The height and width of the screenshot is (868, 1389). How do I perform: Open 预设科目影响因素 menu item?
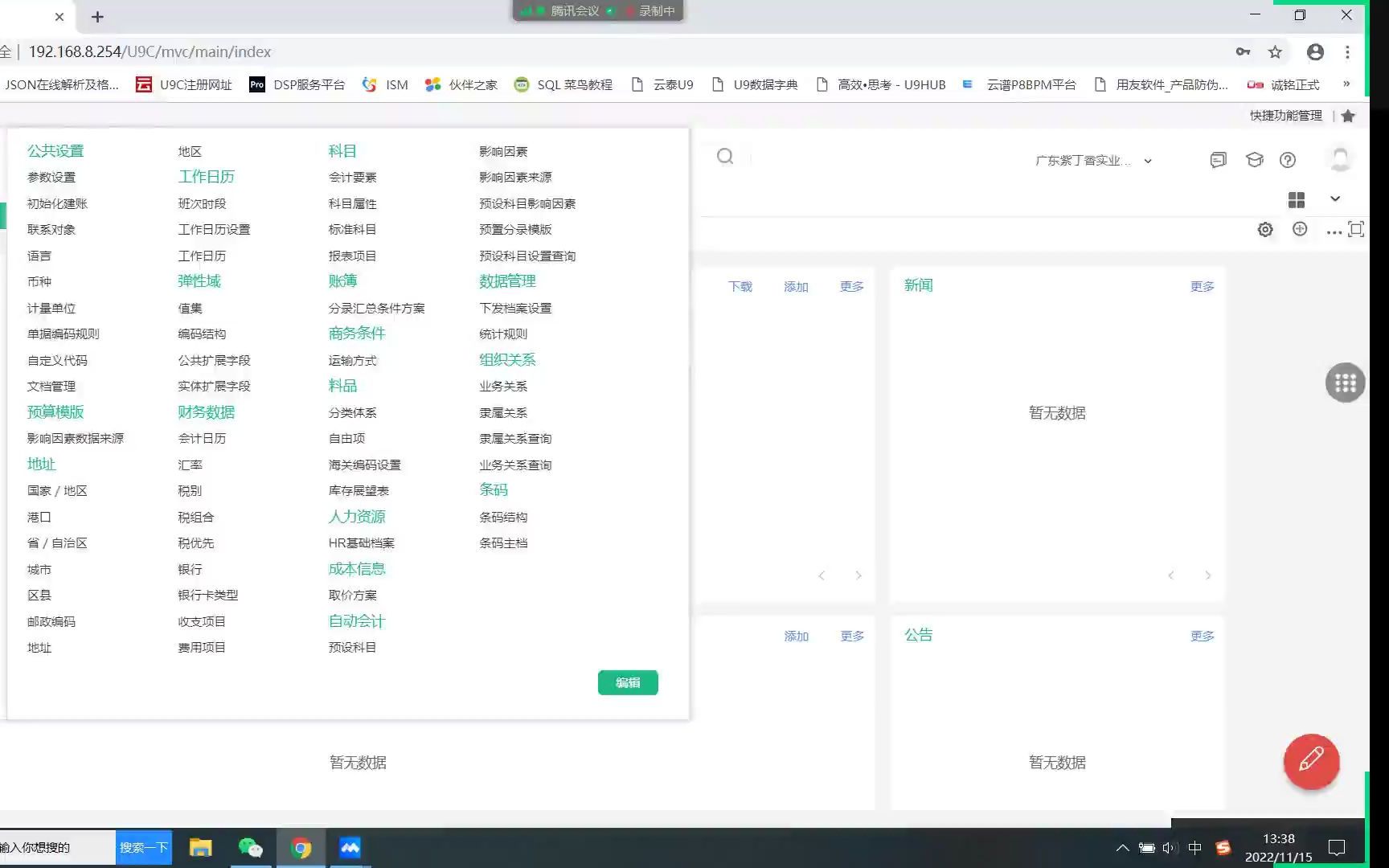pyautogui.click(x=527, y=204)
